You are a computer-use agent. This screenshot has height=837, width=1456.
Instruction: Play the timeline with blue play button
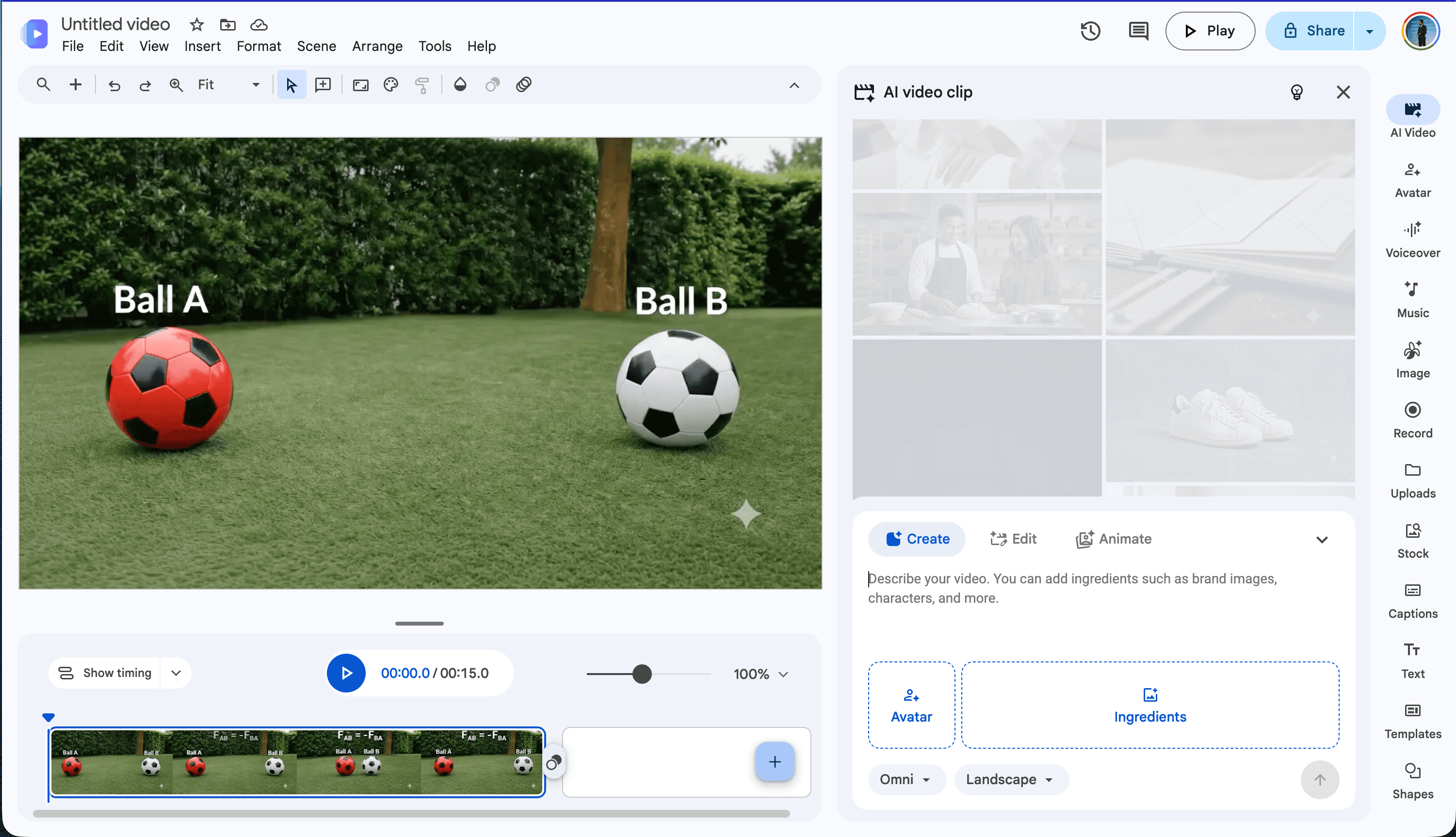[345, 673]
